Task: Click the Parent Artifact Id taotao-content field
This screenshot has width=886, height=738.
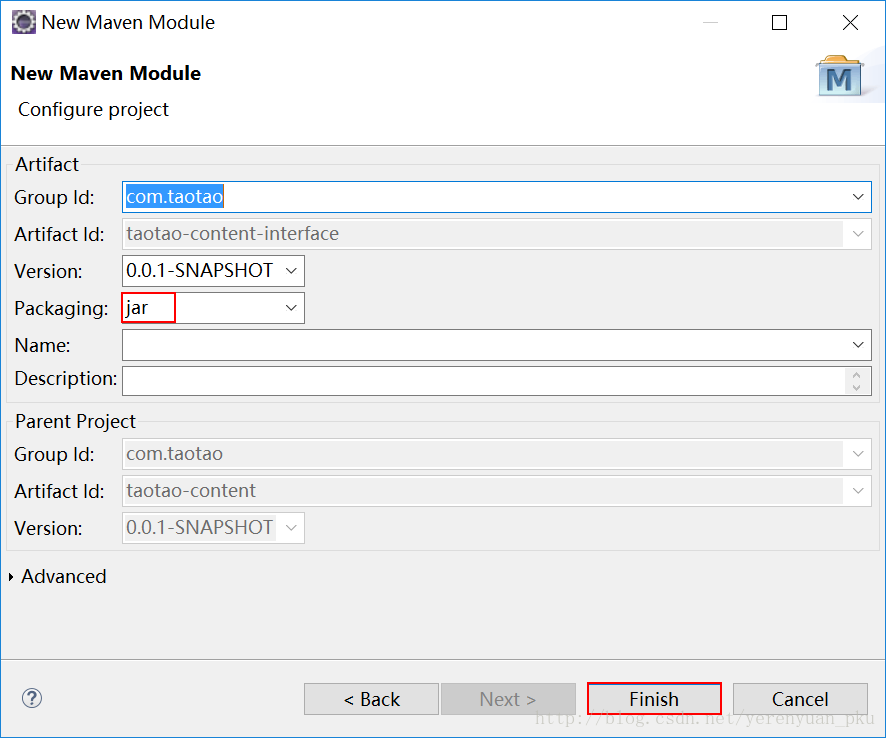Action: [497, 490]
